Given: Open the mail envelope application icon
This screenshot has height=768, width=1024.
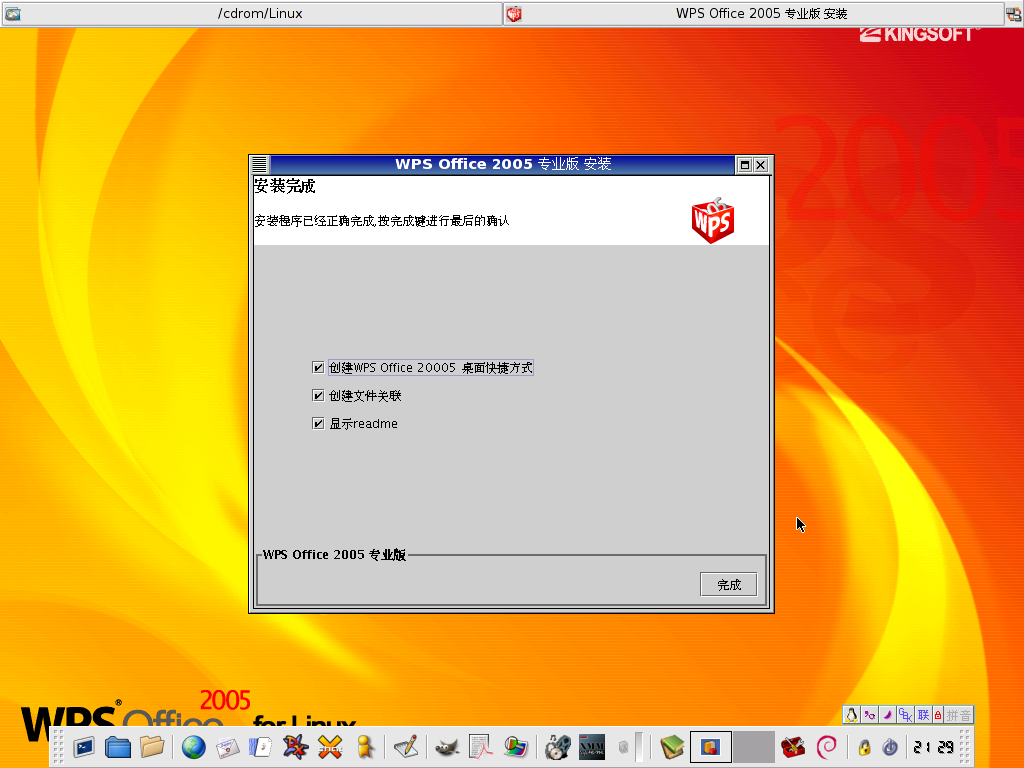Looking at the screenshot, I should coord(227,747).
